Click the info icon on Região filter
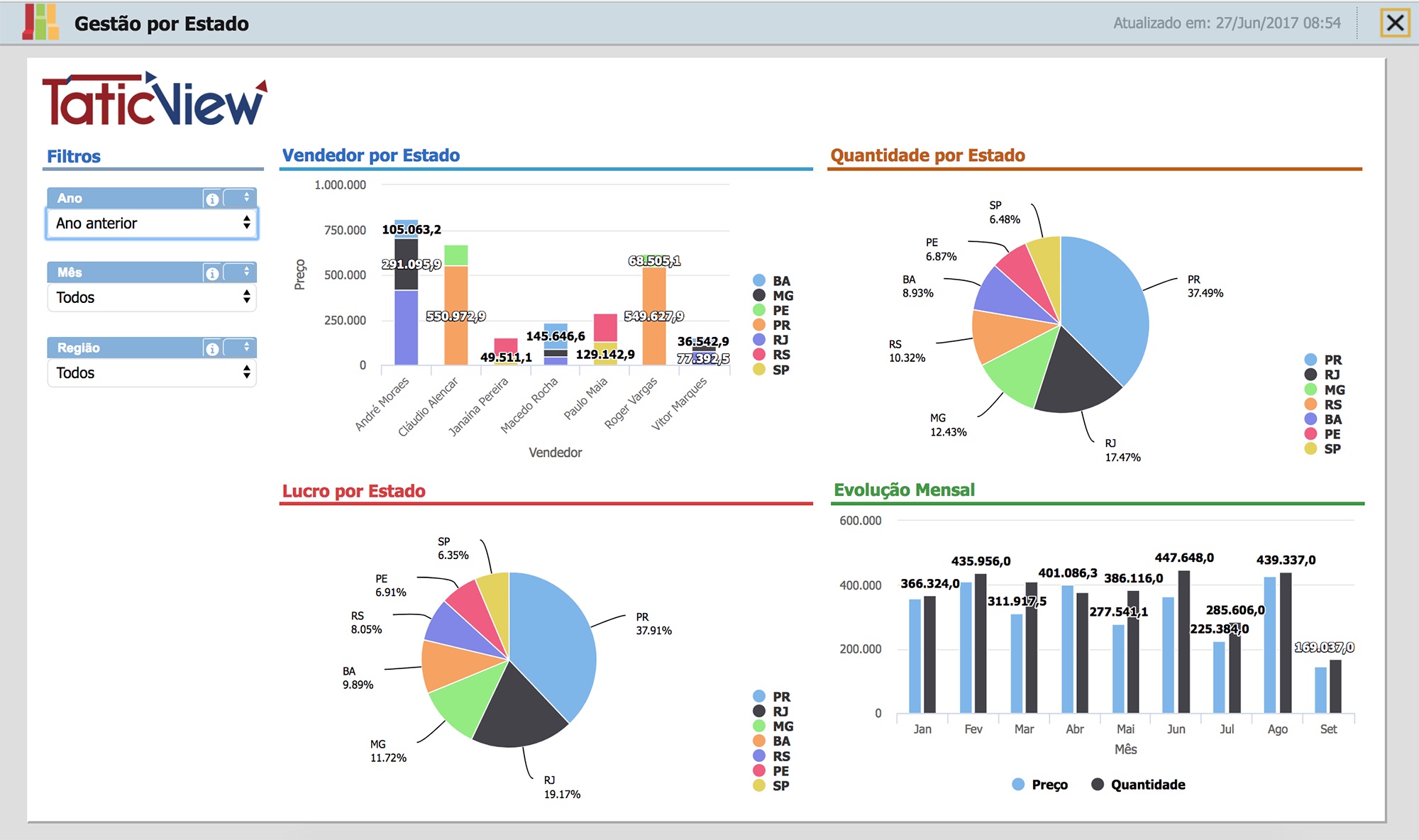 212,348
